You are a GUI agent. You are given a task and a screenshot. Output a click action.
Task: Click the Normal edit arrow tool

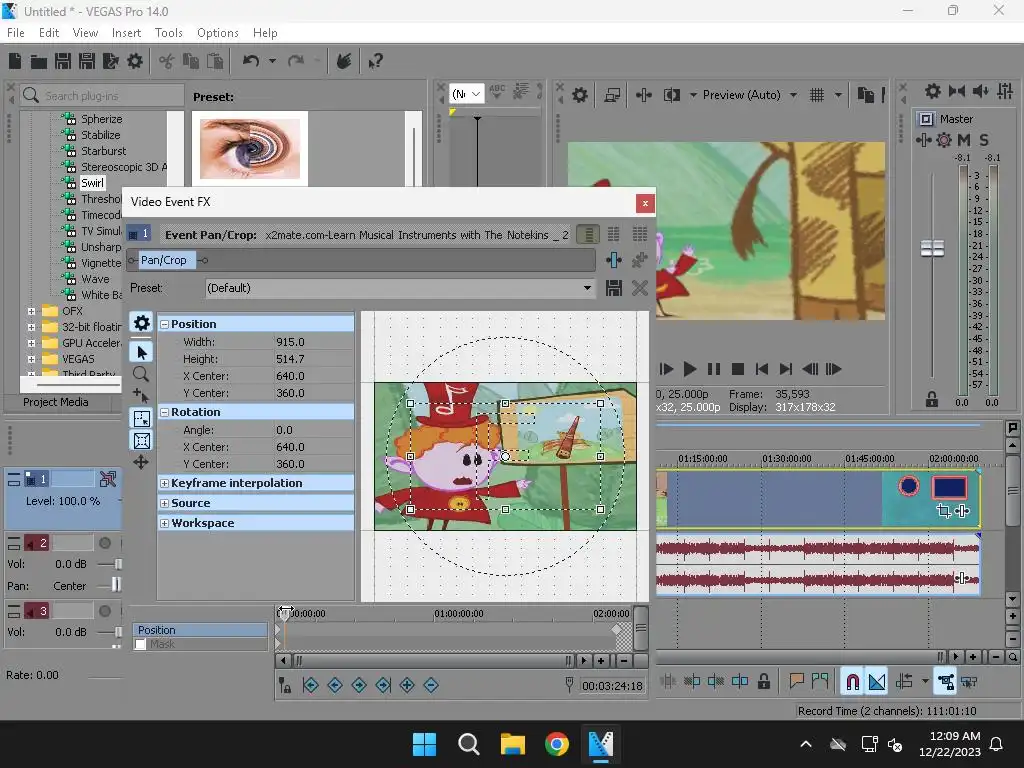point(141,352)
